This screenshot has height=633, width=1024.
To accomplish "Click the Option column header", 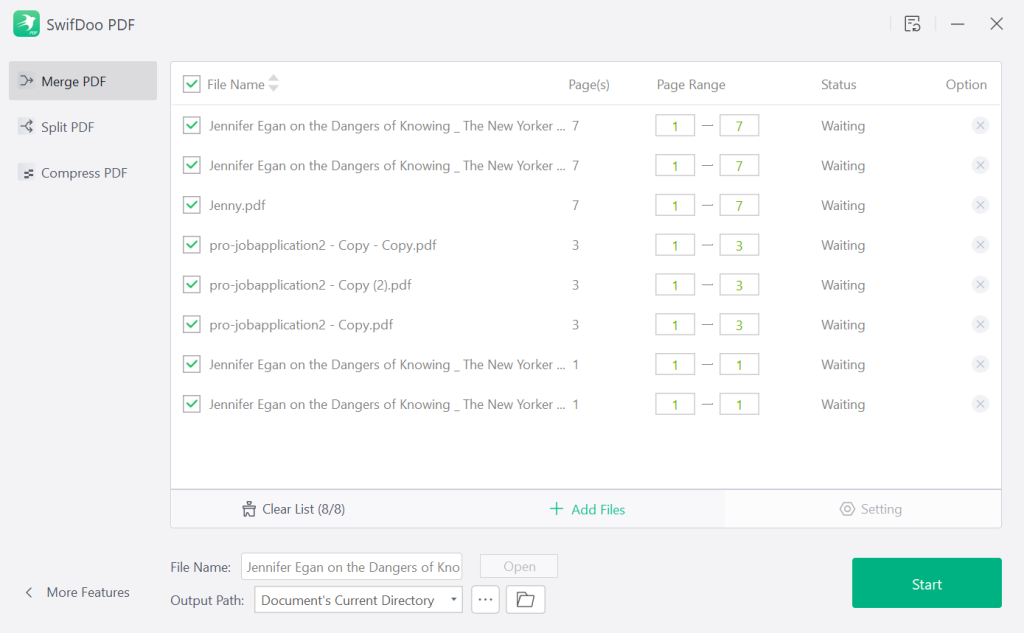I will pyautogui.click(x=966, y=84).
